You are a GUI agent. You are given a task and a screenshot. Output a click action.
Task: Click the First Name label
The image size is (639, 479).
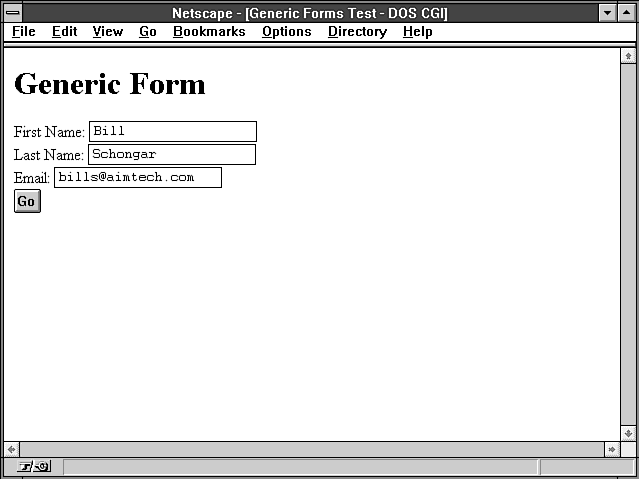(49, 132)
